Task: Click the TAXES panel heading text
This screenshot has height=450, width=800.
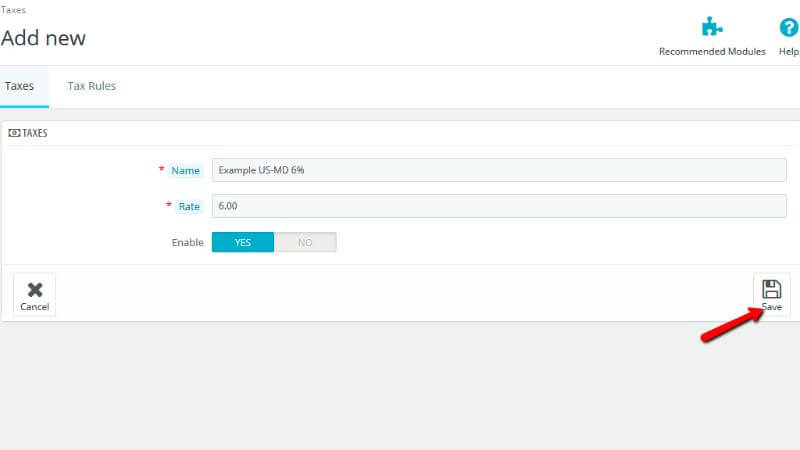Action: [x=35, y=133]
